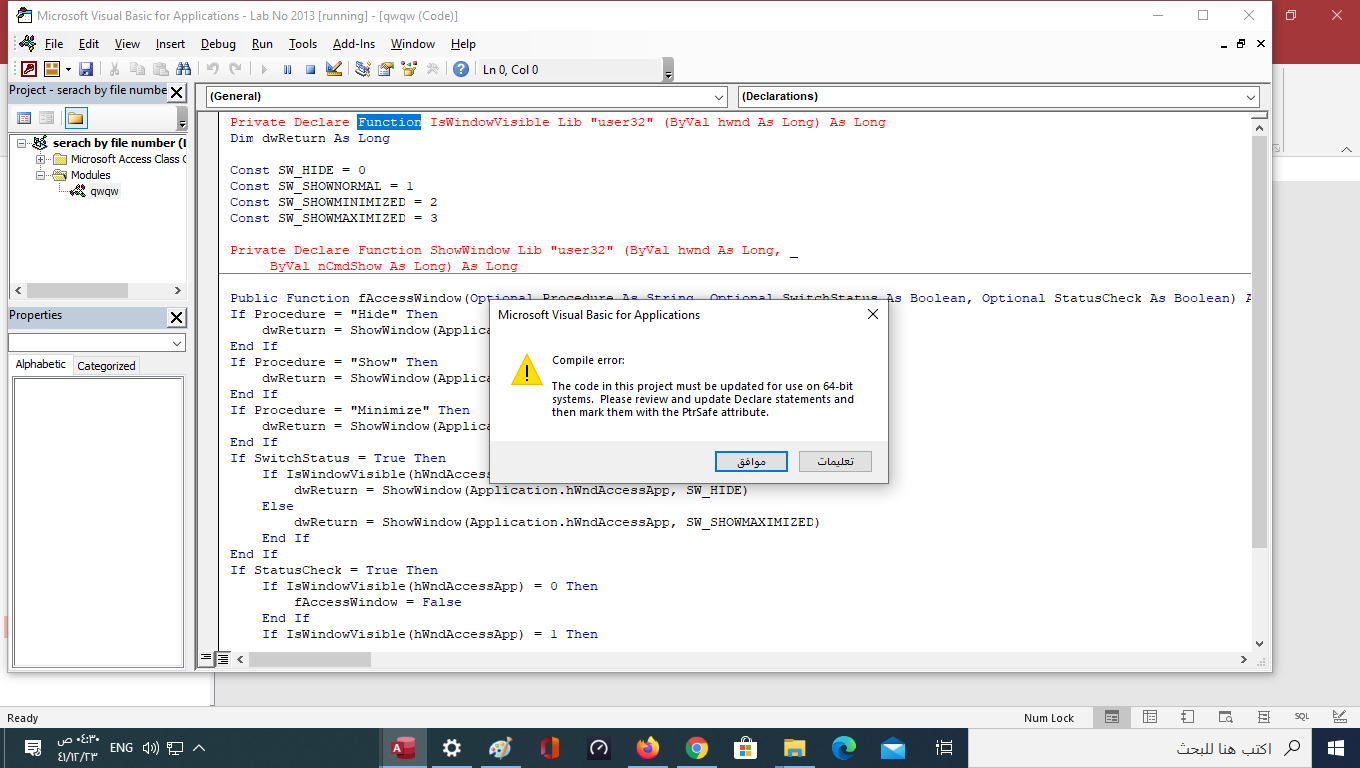Click the Windows search box اكتب هنا للبحث

1140,748
